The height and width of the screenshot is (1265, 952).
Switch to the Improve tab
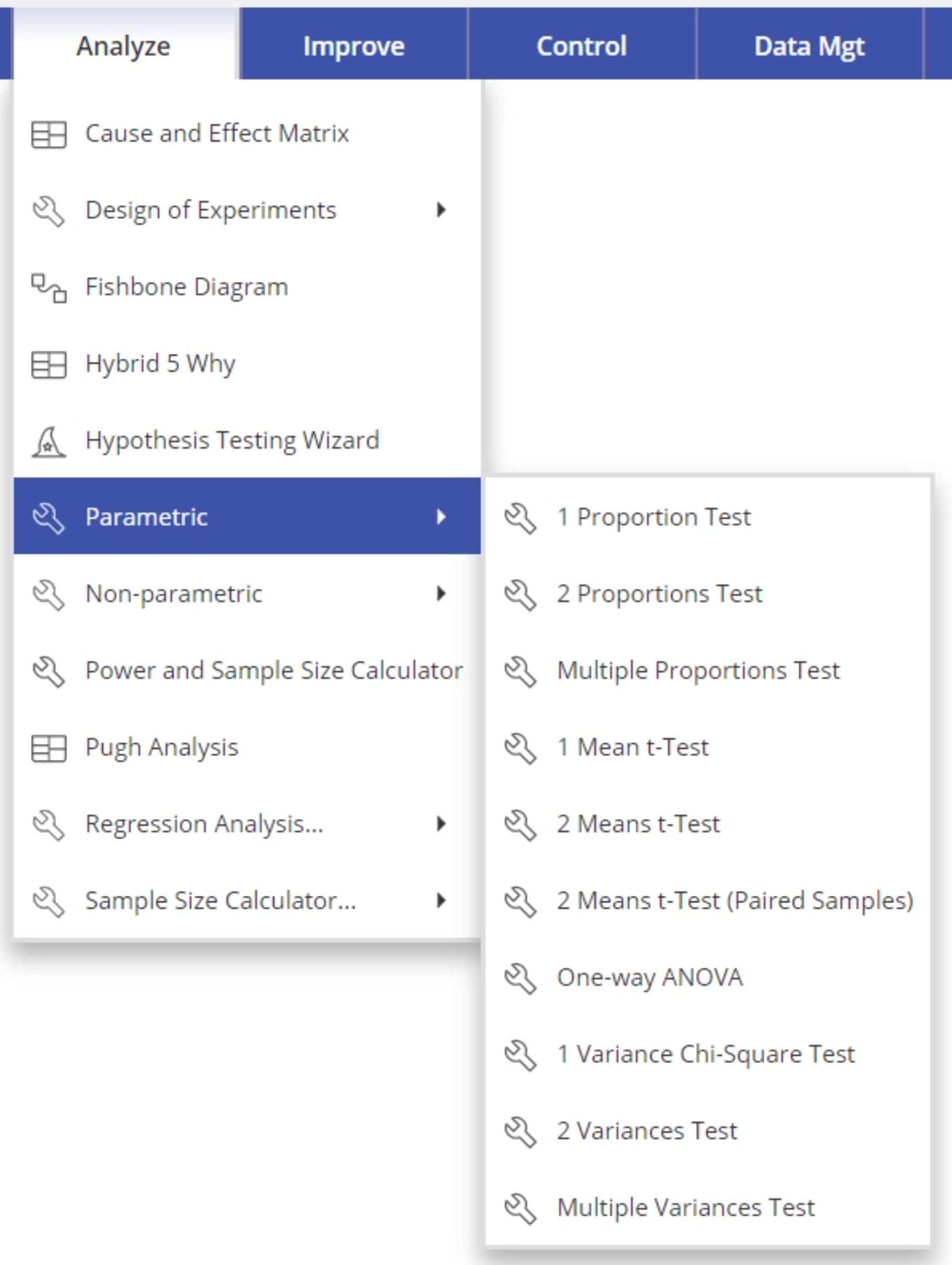click(x=353, y=46)
